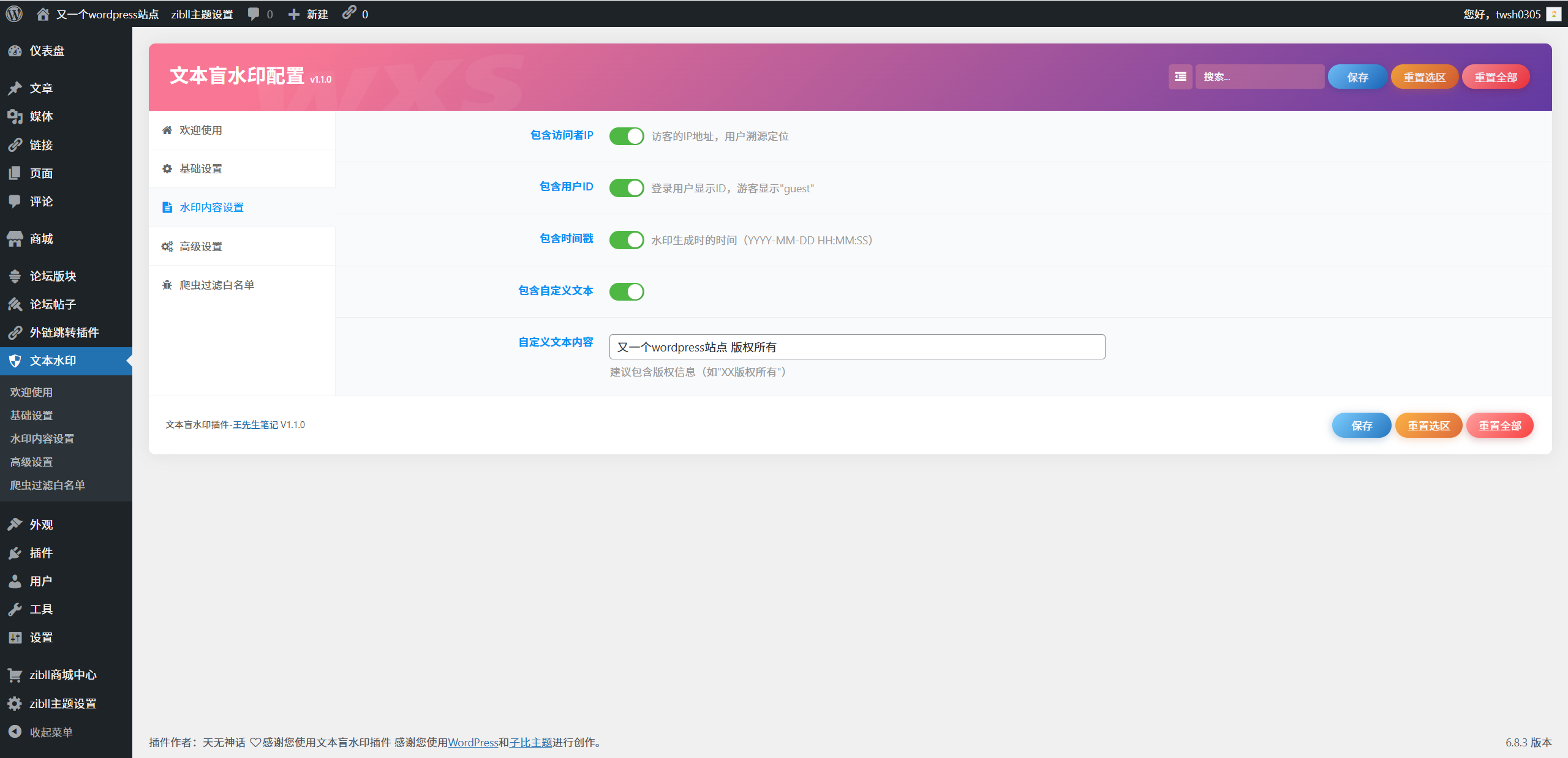Open the 插件 plugins menu

pyautogui.click(x=41, y=553)
